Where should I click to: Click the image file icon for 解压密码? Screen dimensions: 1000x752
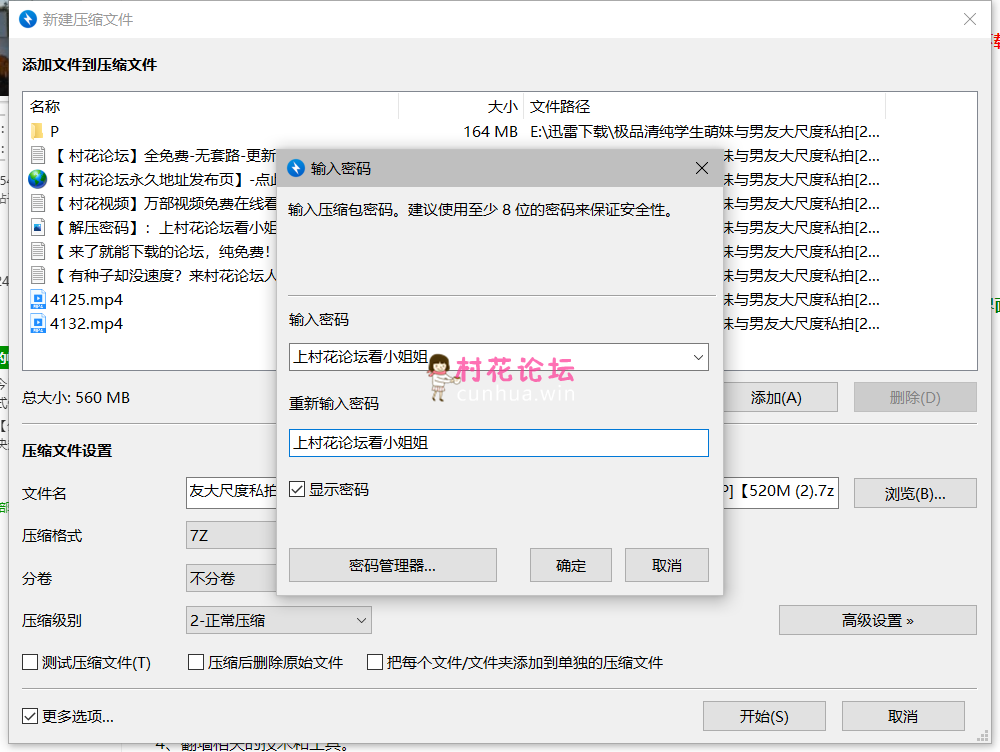click(38, 227)
